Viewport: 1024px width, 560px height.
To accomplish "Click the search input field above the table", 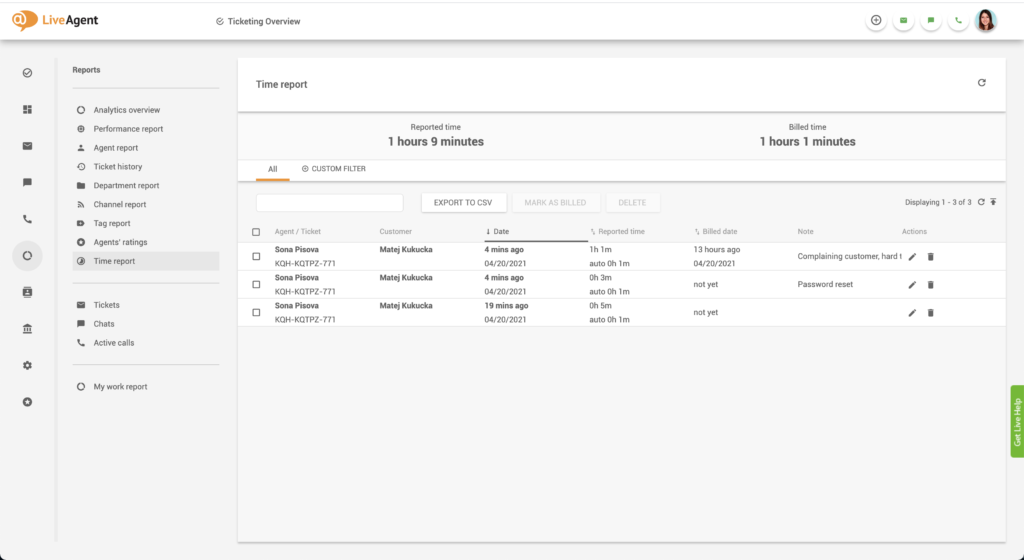I will (x=329, y=203).
